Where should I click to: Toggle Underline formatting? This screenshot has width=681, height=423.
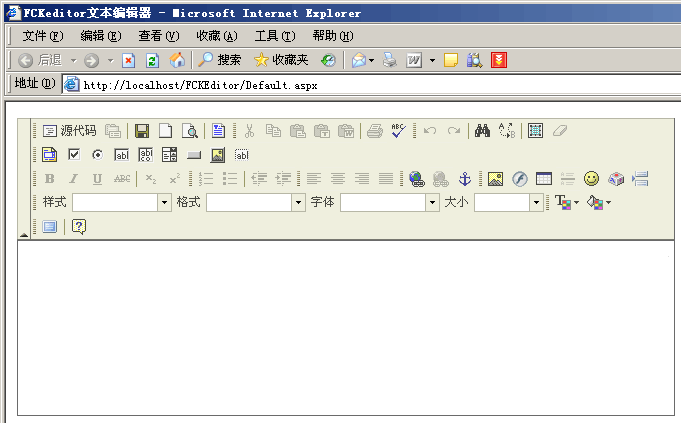pyautogui.click(x=97, y=179)
